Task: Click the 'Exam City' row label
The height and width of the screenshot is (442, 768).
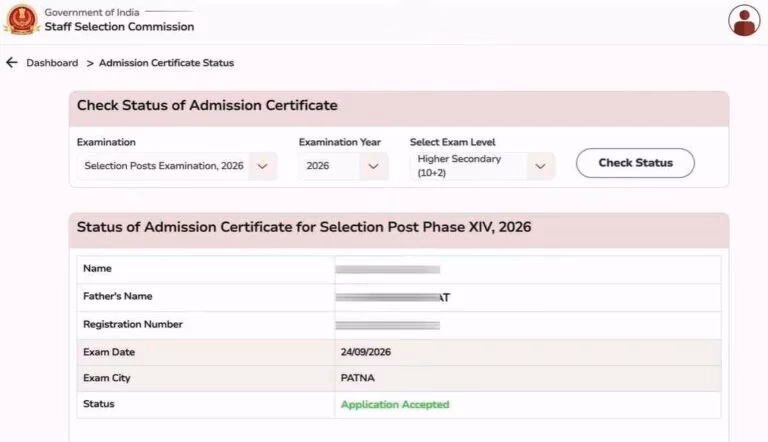Action: 107,378
